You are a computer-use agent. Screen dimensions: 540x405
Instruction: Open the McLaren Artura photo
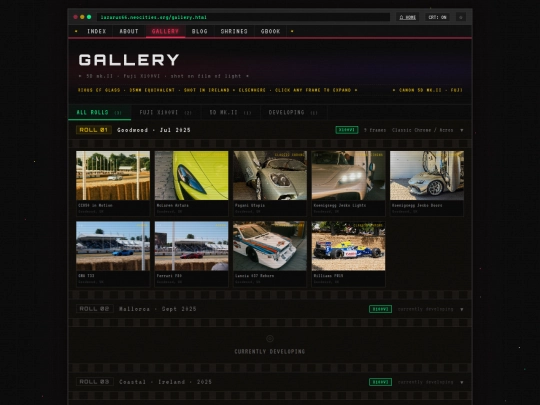click(191, 175)
